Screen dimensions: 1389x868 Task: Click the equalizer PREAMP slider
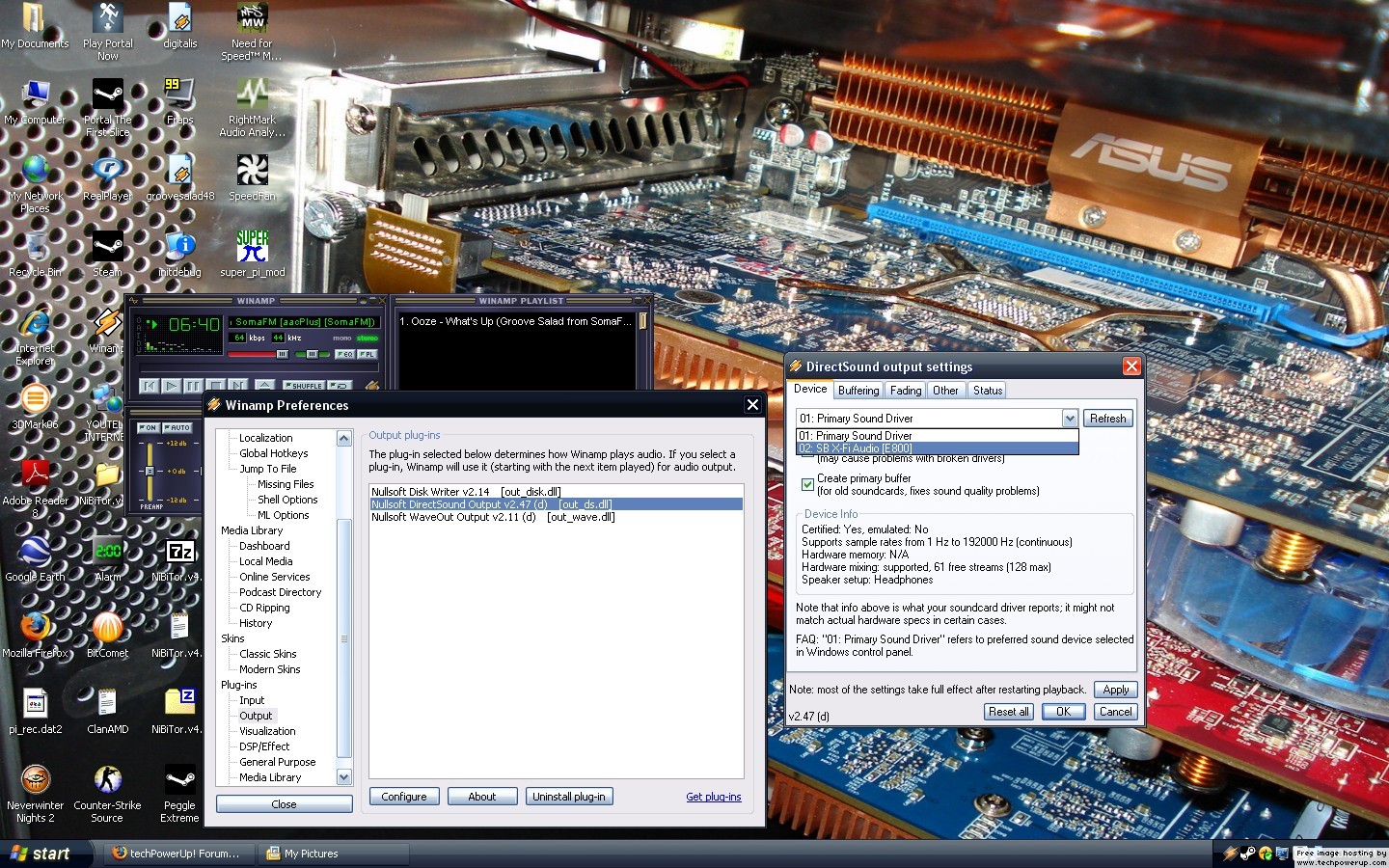pos(150,471)
